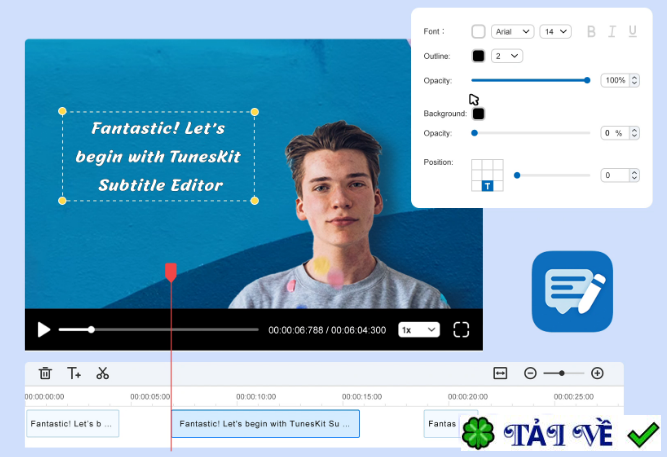Select the partly hidden 'Fantas' timeline clip
667x457 pixels.
click(442, 423)
